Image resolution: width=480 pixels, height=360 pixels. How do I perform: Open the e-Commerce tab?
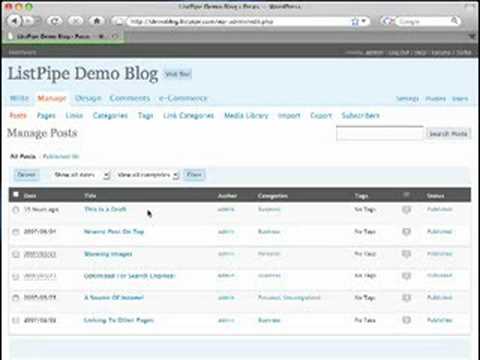(183, 98)
